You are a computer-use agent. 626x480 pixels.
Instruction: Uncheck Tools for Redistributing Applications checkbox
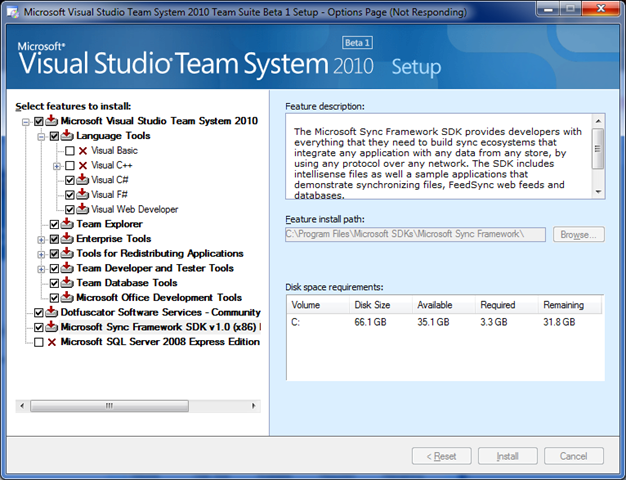54,254
